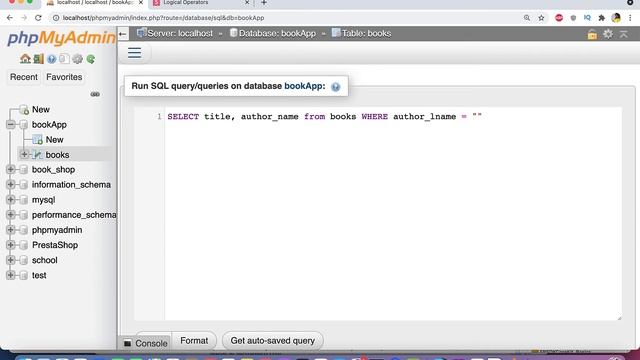
Task: Select New table under bookApp
Action: (x=54, y=140)
